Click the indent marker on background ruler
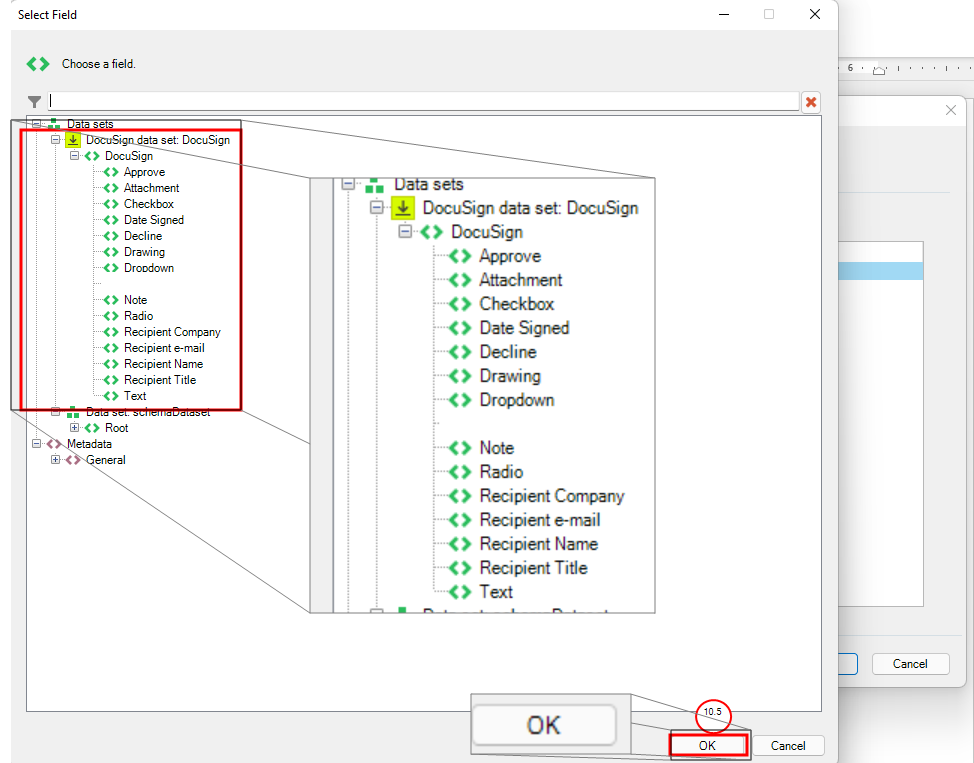Image resolution: width=974 pixels, height=763 pixels. pos(879,70)
